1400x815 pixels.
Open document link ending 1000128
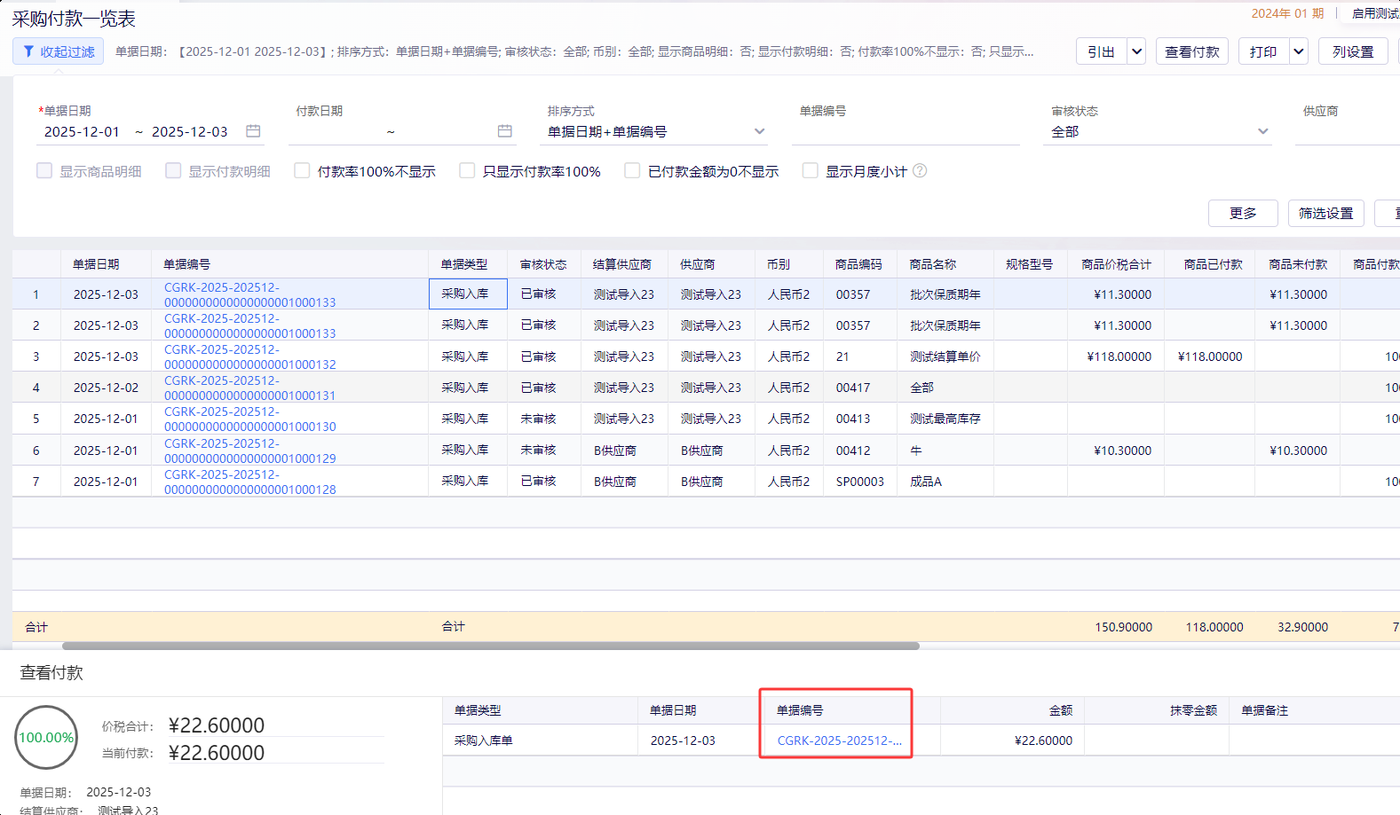point(250,481)
